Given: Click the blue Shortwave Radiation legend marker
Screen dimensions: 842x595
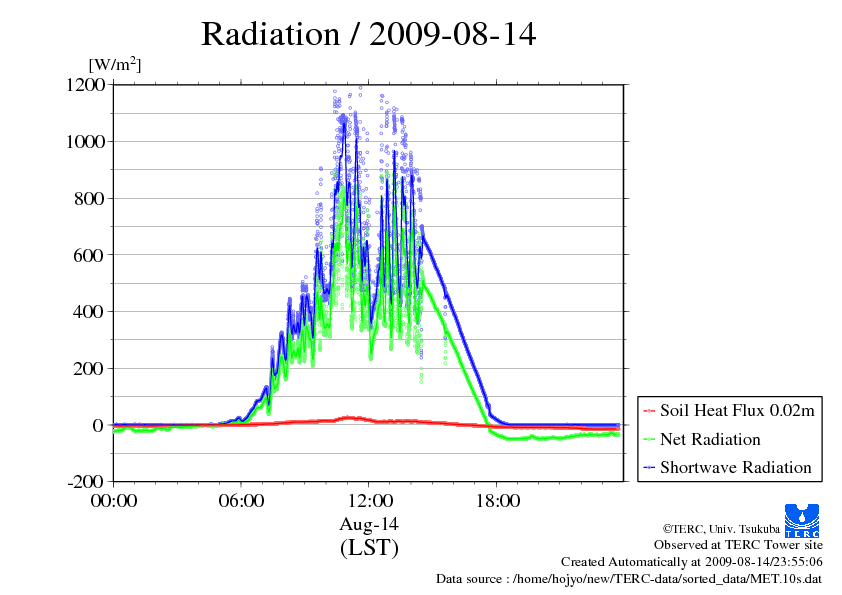Looking at the screenshot, I should click(649, 468).
